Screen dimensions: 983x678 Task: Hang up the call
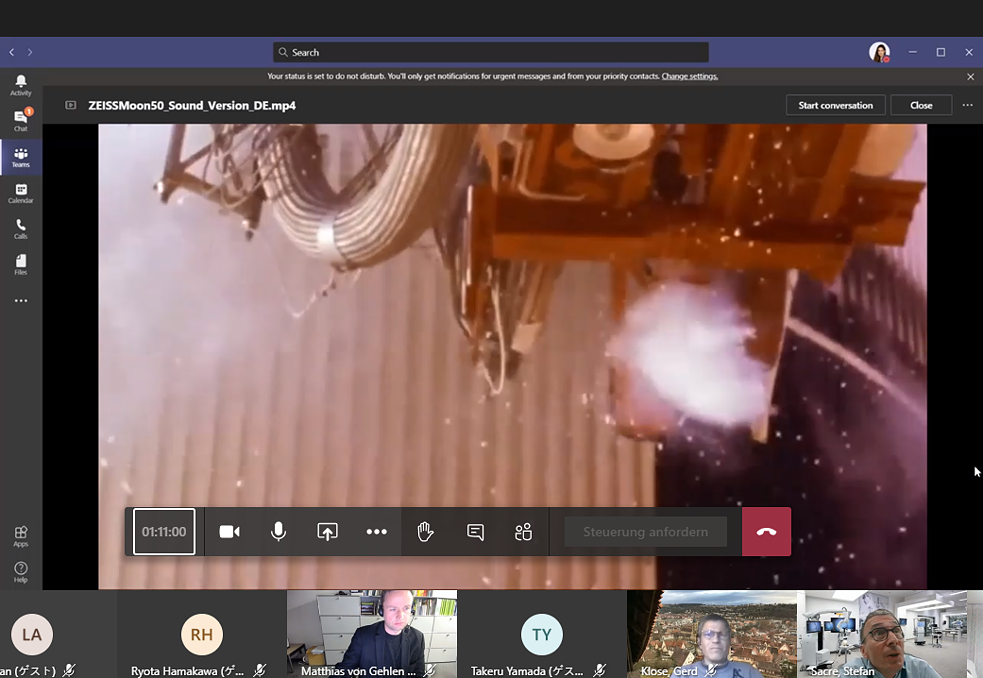coord(766,532)
